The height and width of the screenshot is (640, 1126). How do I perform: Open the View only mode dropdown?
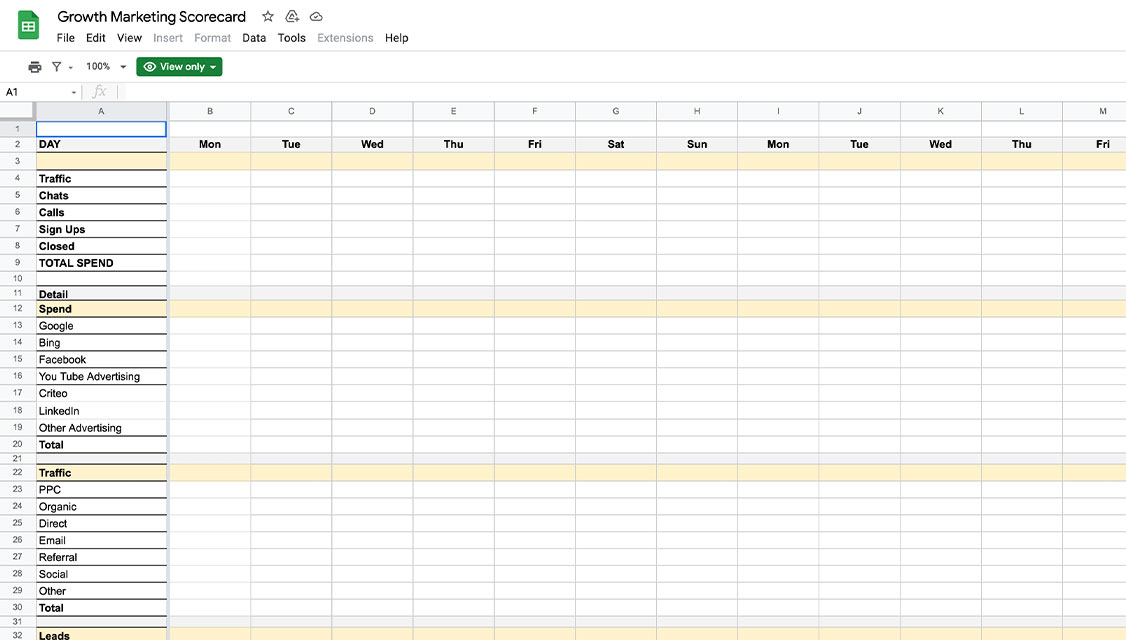click(180, 67)
